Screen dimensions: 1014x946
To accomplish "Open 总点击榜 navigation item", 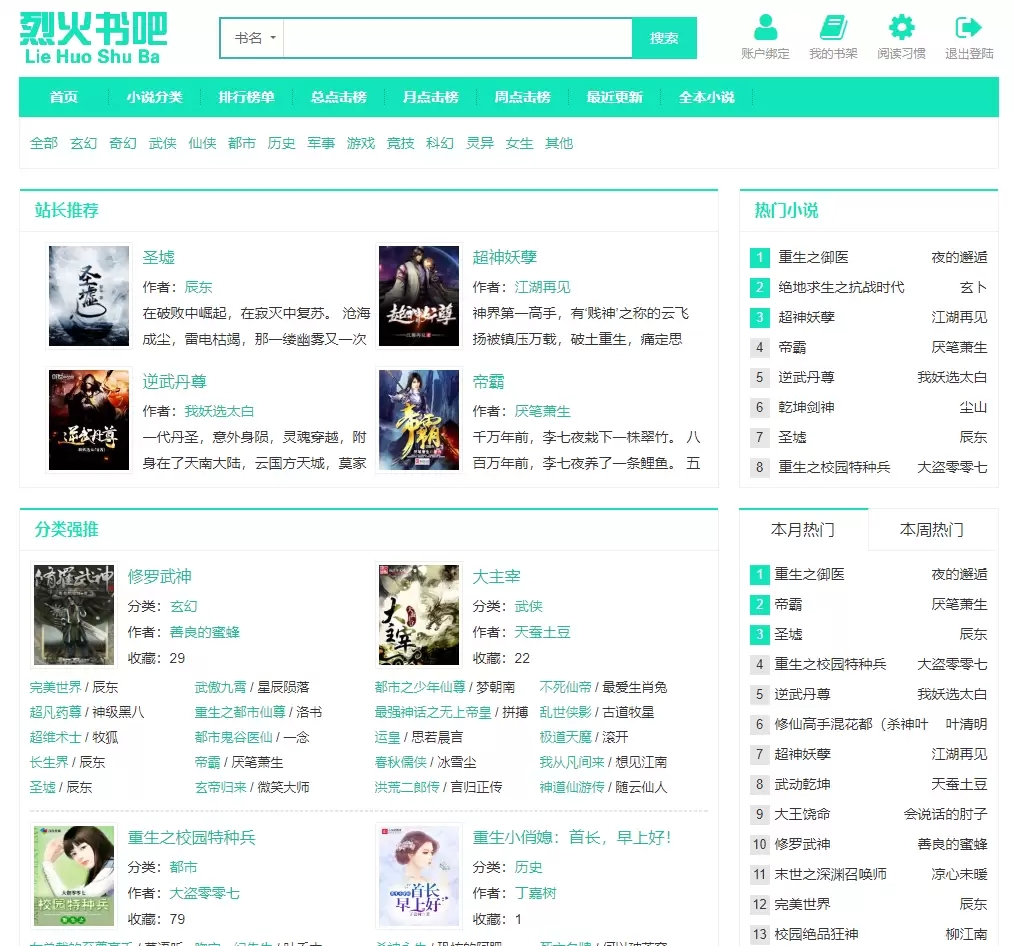I will click(x=338, y=97).
